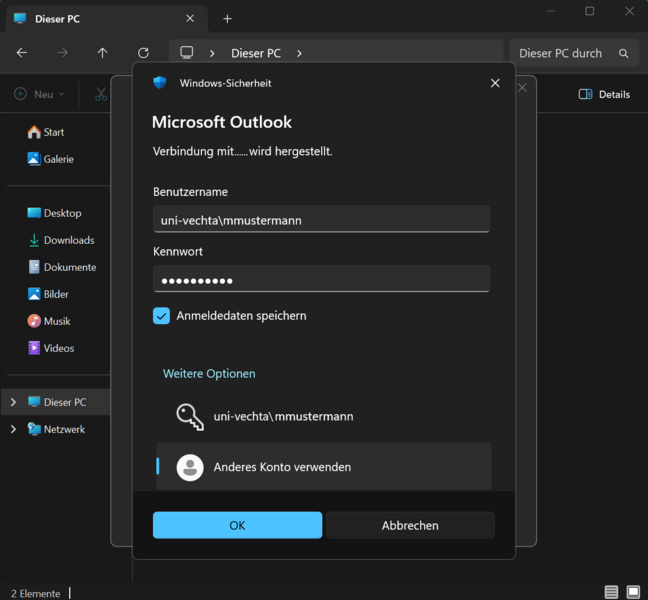The image size is (648, 600).
Task: Close the Dieser PC tab
Action: pyautogui.click(x=190, y=19)
